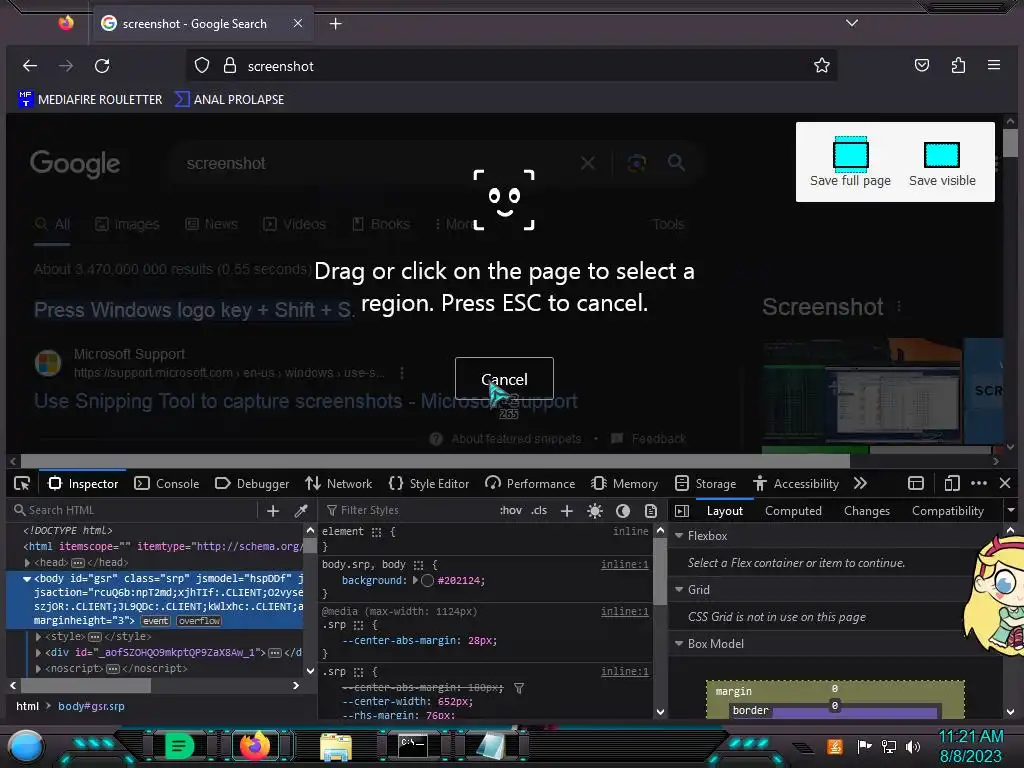
Task: Expand the head element node
Action: click(27, 562)
